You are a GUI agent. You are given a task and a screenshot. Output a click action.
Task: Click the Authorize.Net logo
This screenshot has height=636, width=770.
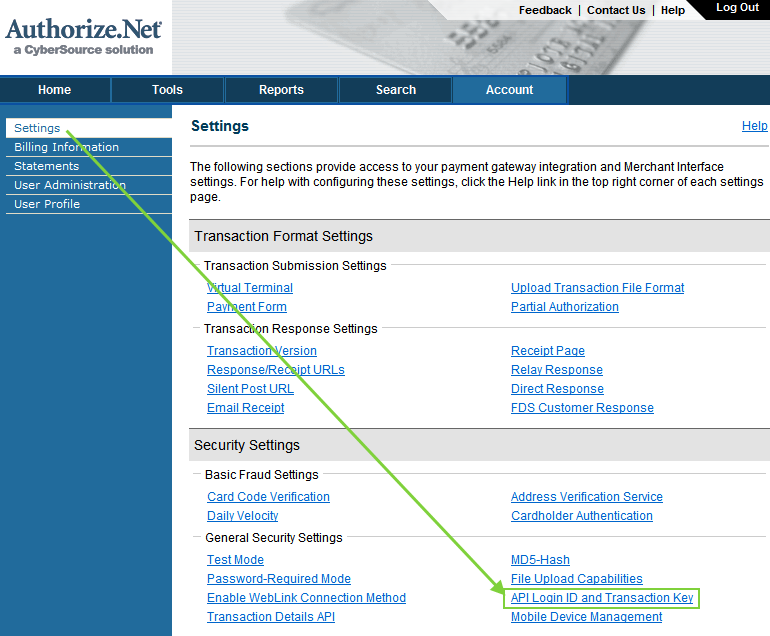pyautogui.click(x=83, y=37)
